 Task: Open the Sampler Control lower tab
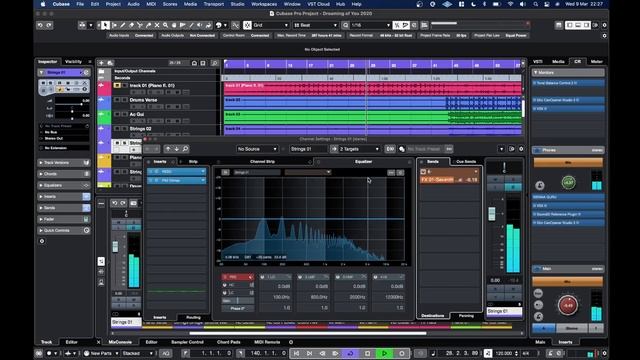(x=187, y=342)
